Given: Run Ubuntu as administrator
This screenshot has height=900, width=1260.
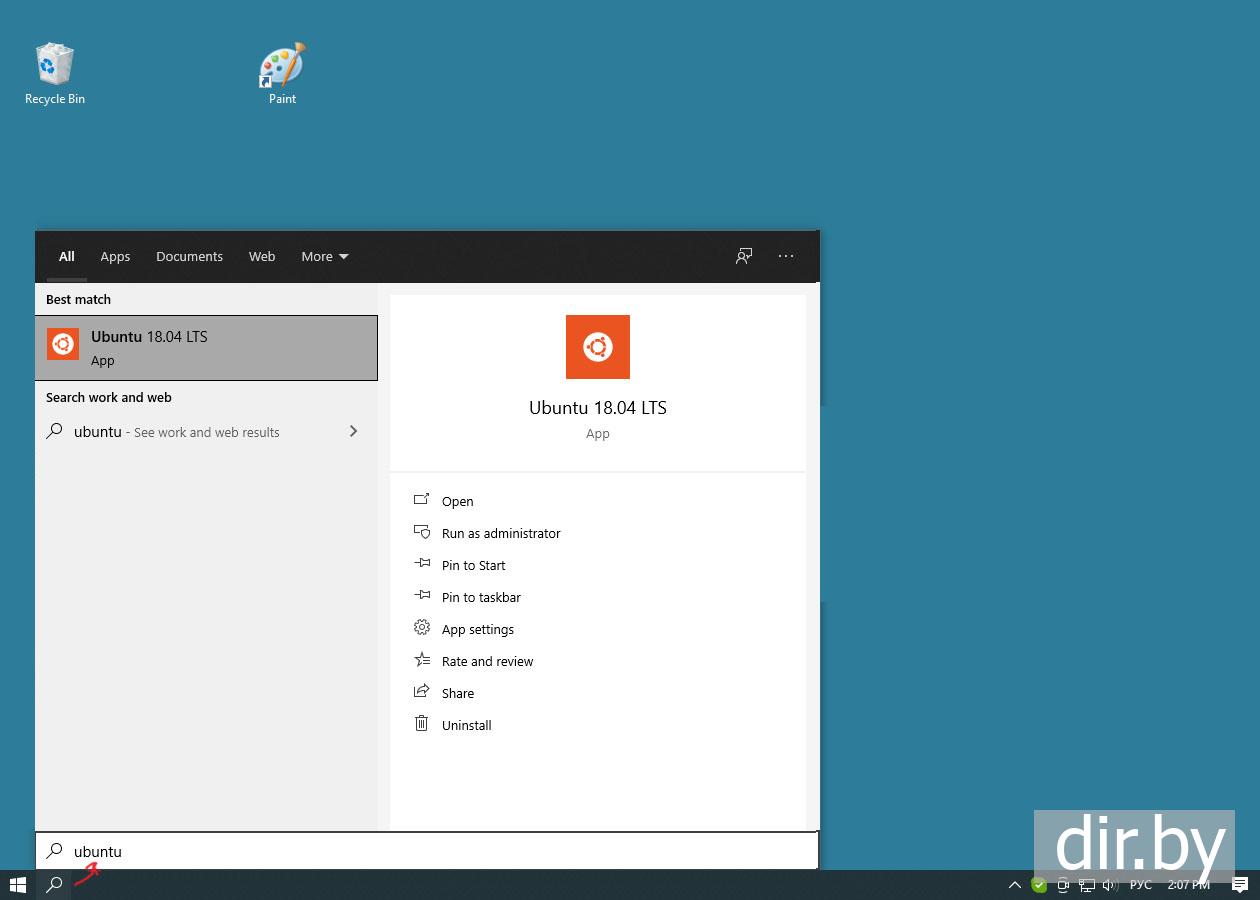Looking at the screenshot, I should point(500,533).
